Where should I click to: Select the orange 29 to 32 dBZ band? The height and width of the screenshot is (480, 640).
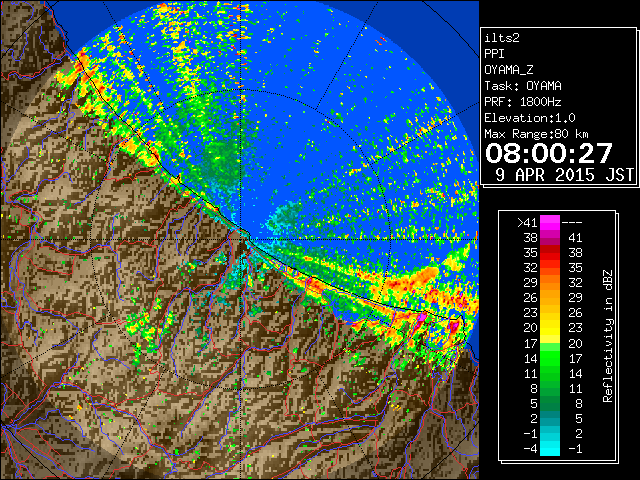(x=550, y=283)
